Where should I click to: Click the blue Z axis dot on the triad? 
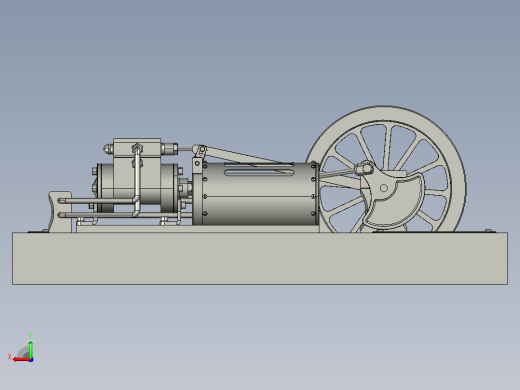31,360
